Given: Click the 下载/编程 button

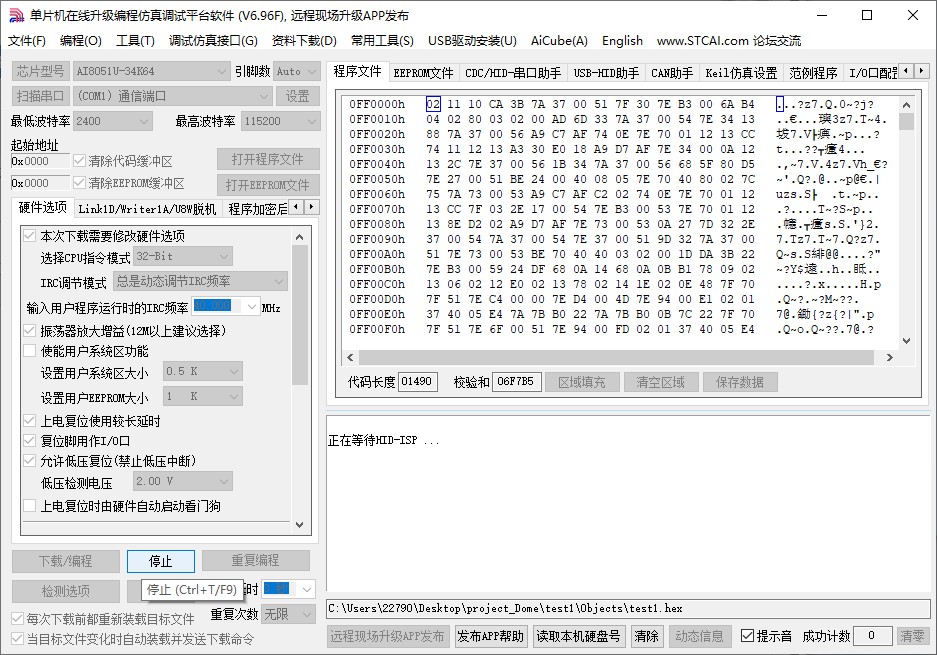Looking at the screenshot, I should [64, 561].
